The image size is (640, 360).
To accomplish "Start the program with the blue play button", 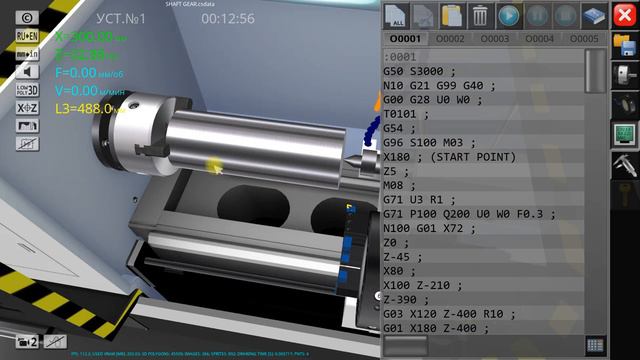I will 508,16.
